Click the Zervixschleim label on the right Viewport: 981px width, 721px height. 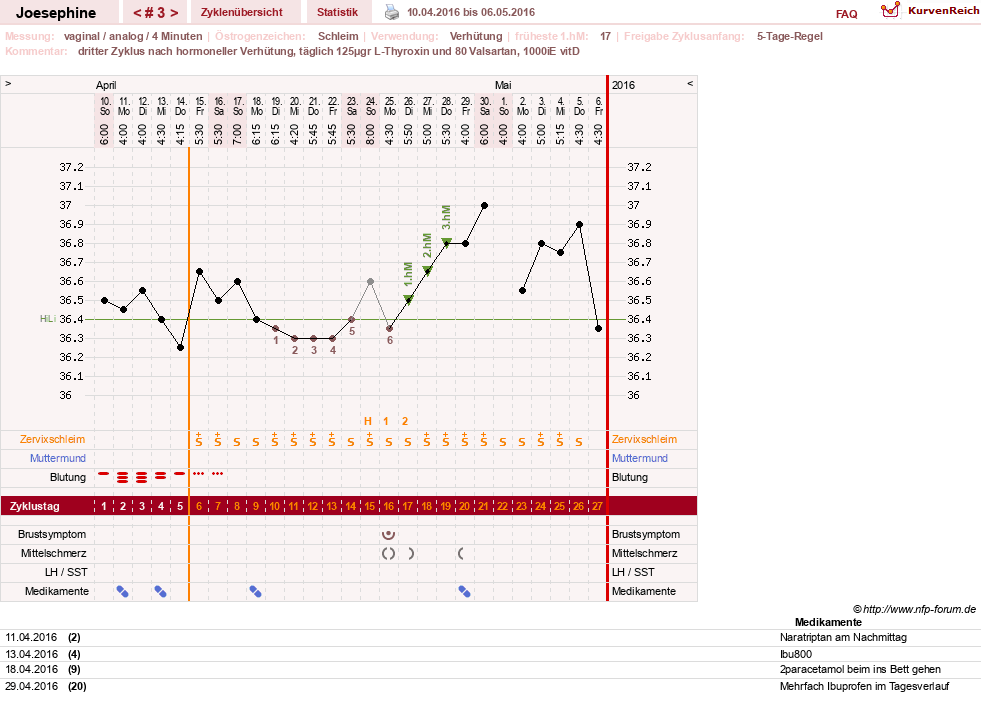pos(644,439)
